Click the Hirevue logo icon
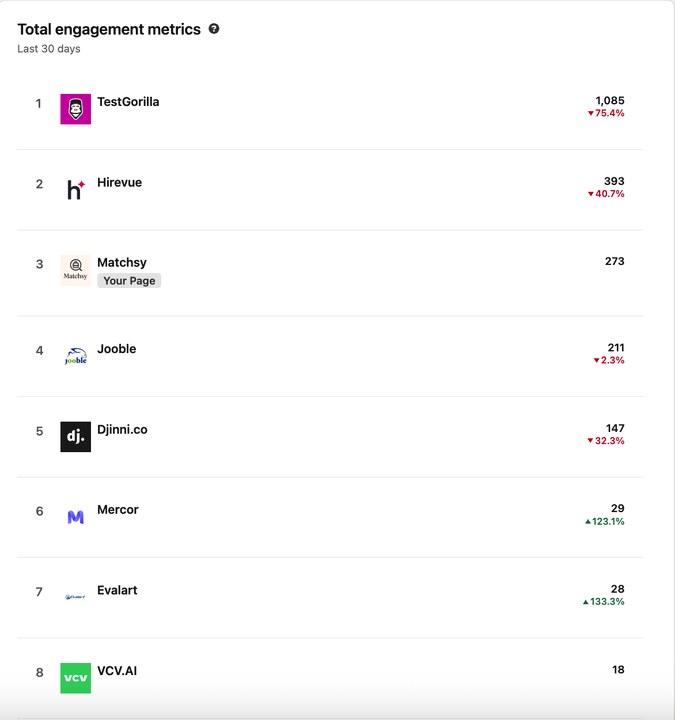Viewport: 675px width, 720px height. coord(75,190)
